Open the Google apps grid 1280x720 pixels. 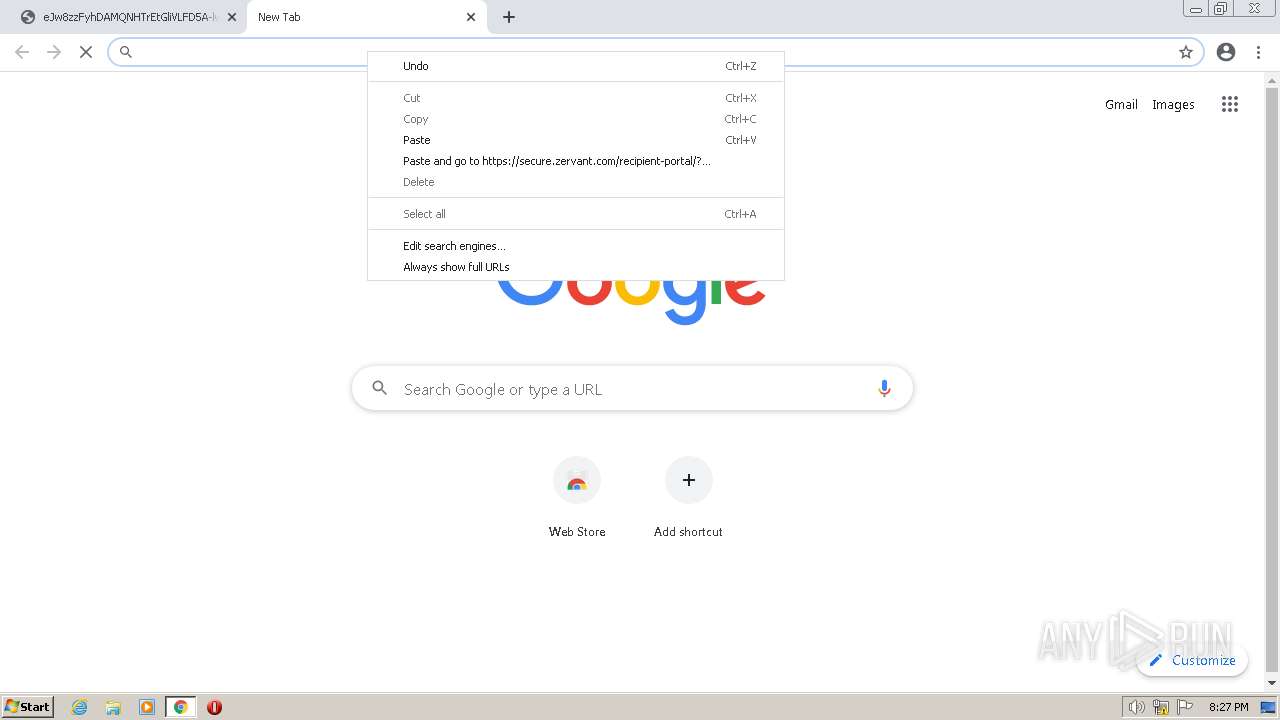1230,104
